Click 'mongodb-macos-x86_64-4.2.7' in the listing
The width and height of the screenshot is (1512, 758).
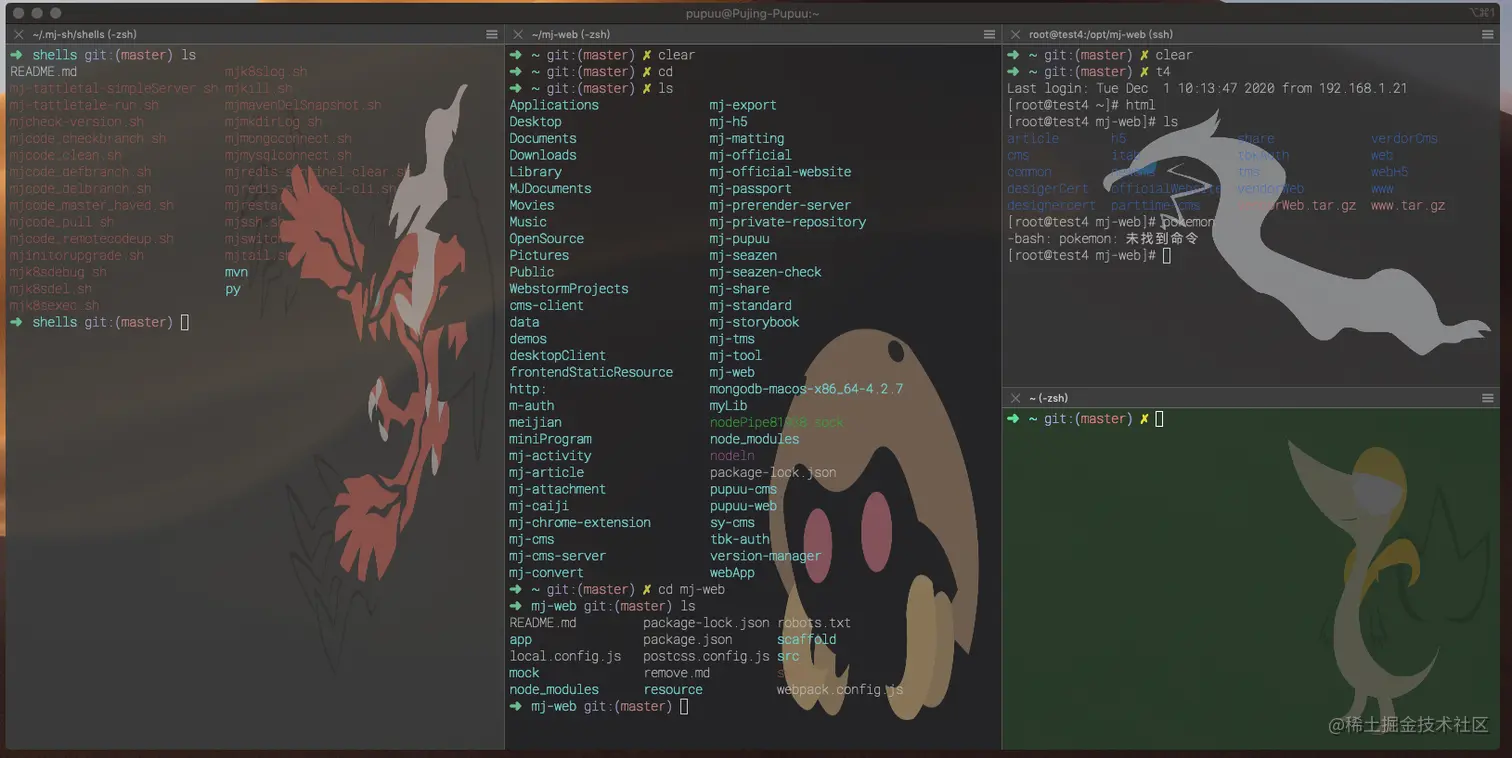click(x=806, y=389)
